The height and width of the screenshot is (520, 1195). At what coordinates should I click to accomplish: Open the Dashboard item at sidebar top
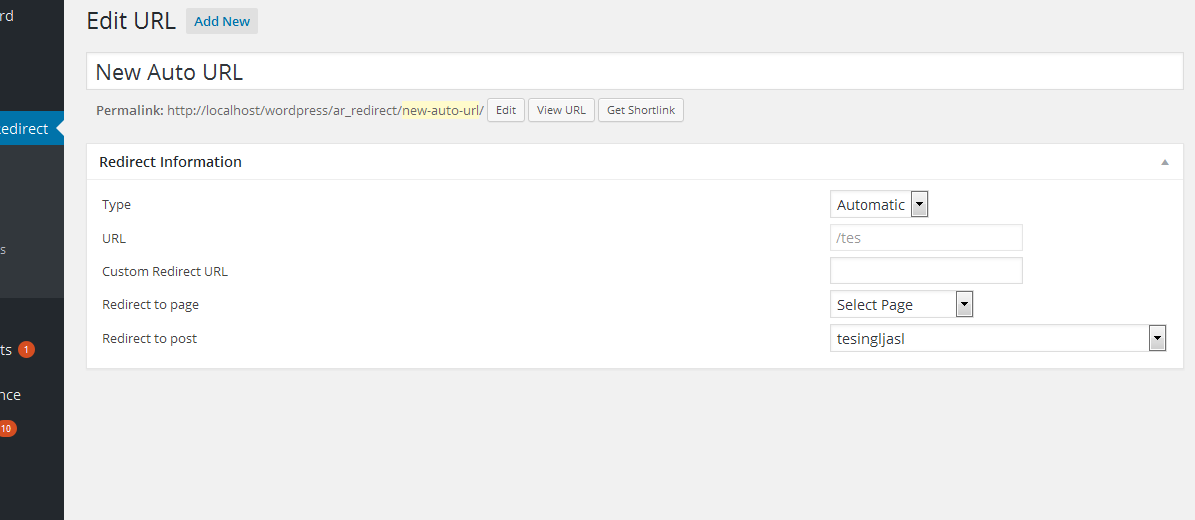point(7,16)
